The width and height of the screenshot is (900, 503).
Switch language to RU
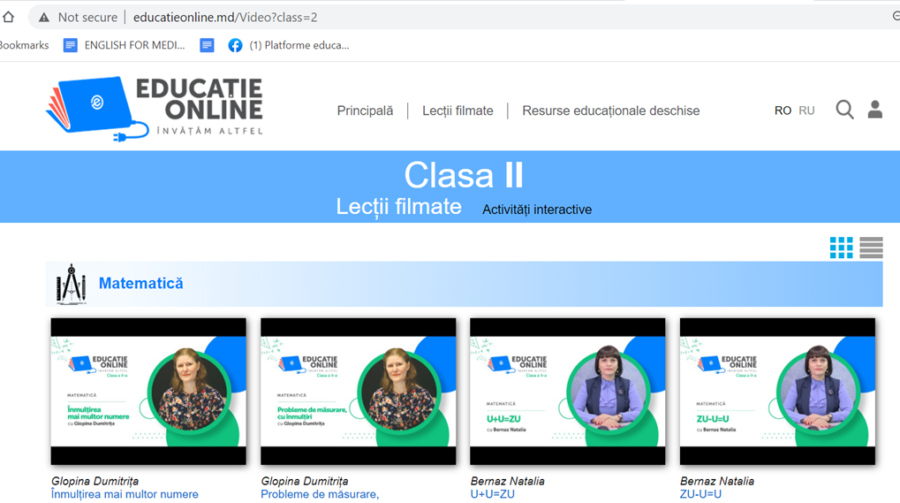click(806, 111)
